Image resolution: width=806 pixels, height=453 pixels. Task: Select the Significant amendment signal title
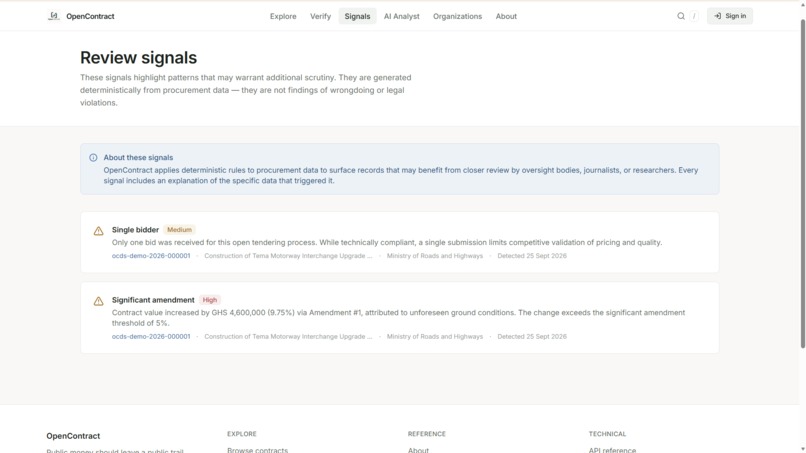(153, 300)
